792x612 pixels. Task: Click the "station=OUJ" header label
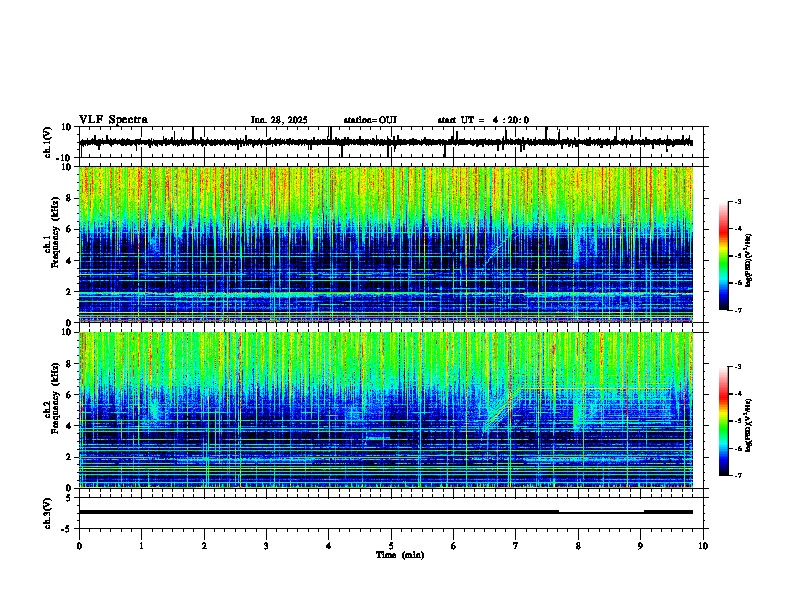pos(370,120)
